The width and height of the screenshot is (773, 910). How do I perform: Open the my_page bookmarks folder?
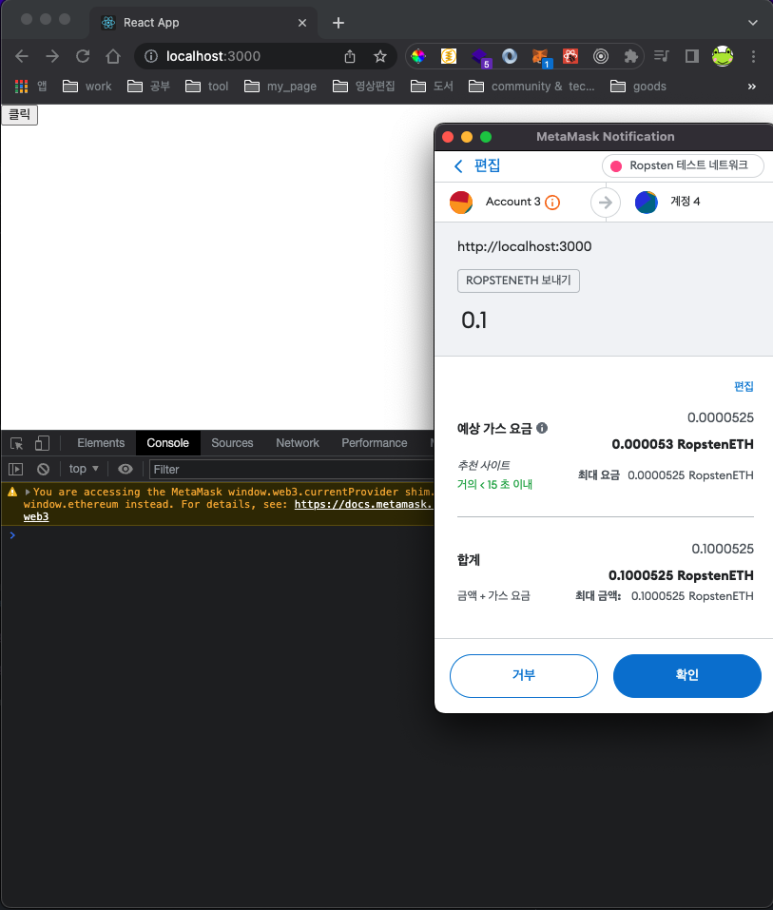[280, 86]
